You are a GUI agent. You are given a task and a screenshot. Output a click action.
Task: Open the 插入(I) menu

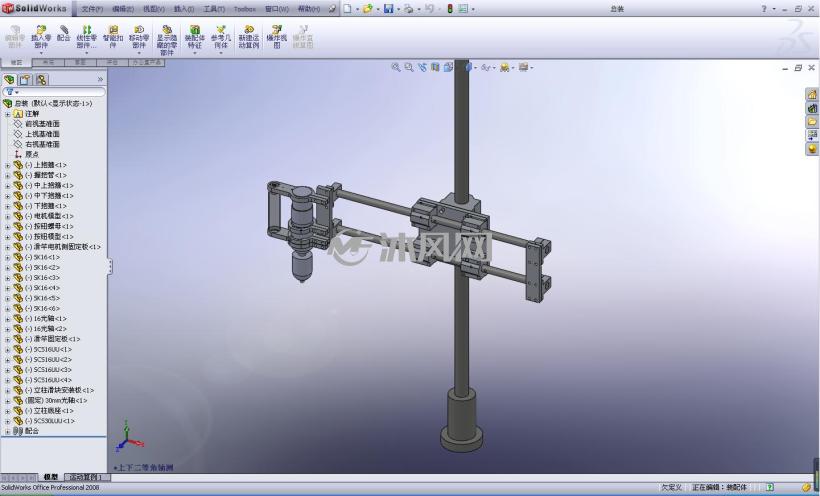[x=184, y=9]
